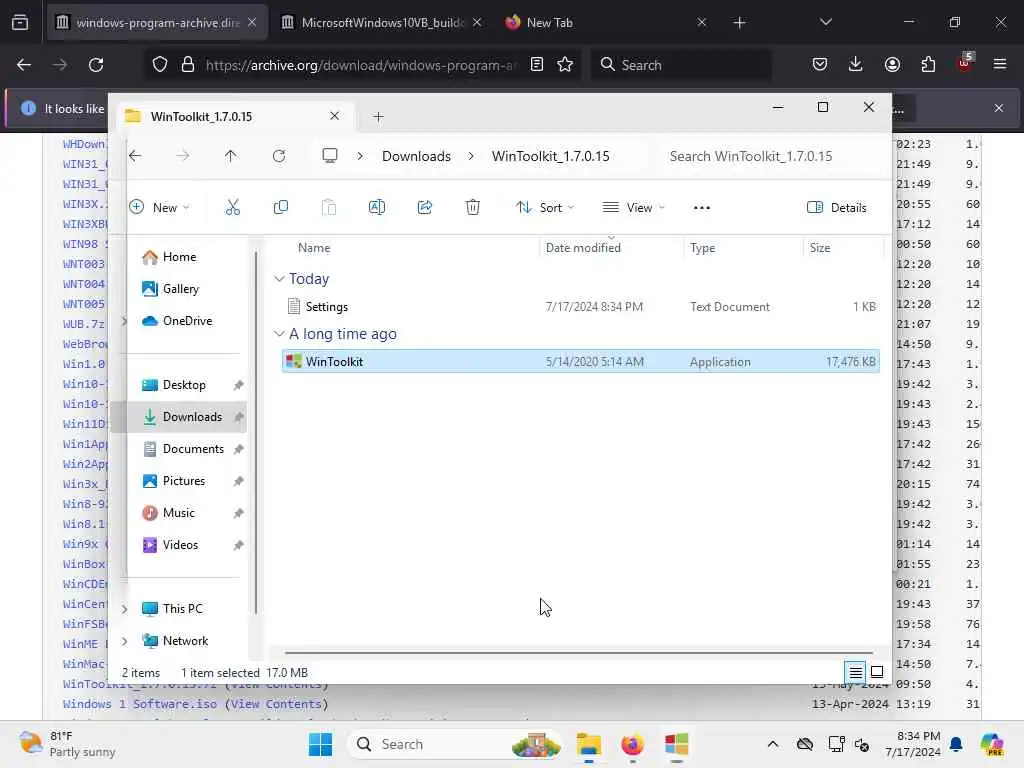Open Firefox downloads panel
This screenshot has height=768, width=1024.
[856, 64]
